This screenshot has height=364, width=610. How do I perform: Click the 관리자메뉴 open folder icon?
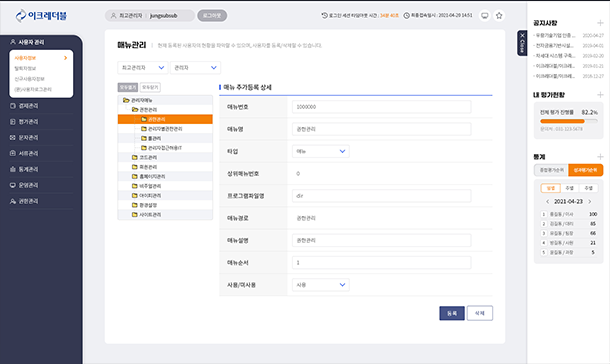(126, 100)
